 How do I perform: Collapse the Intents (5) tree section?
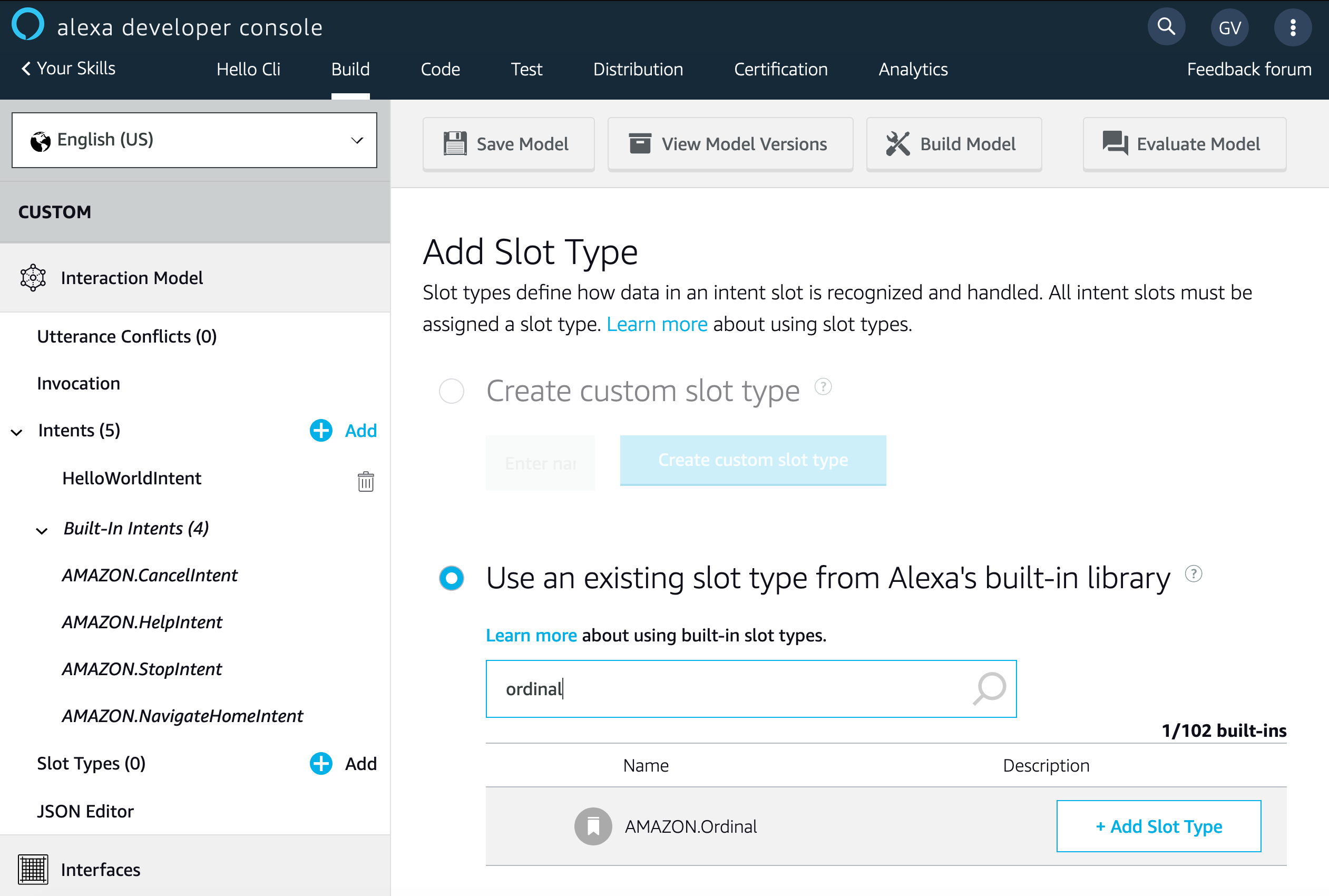click(17, 432)
